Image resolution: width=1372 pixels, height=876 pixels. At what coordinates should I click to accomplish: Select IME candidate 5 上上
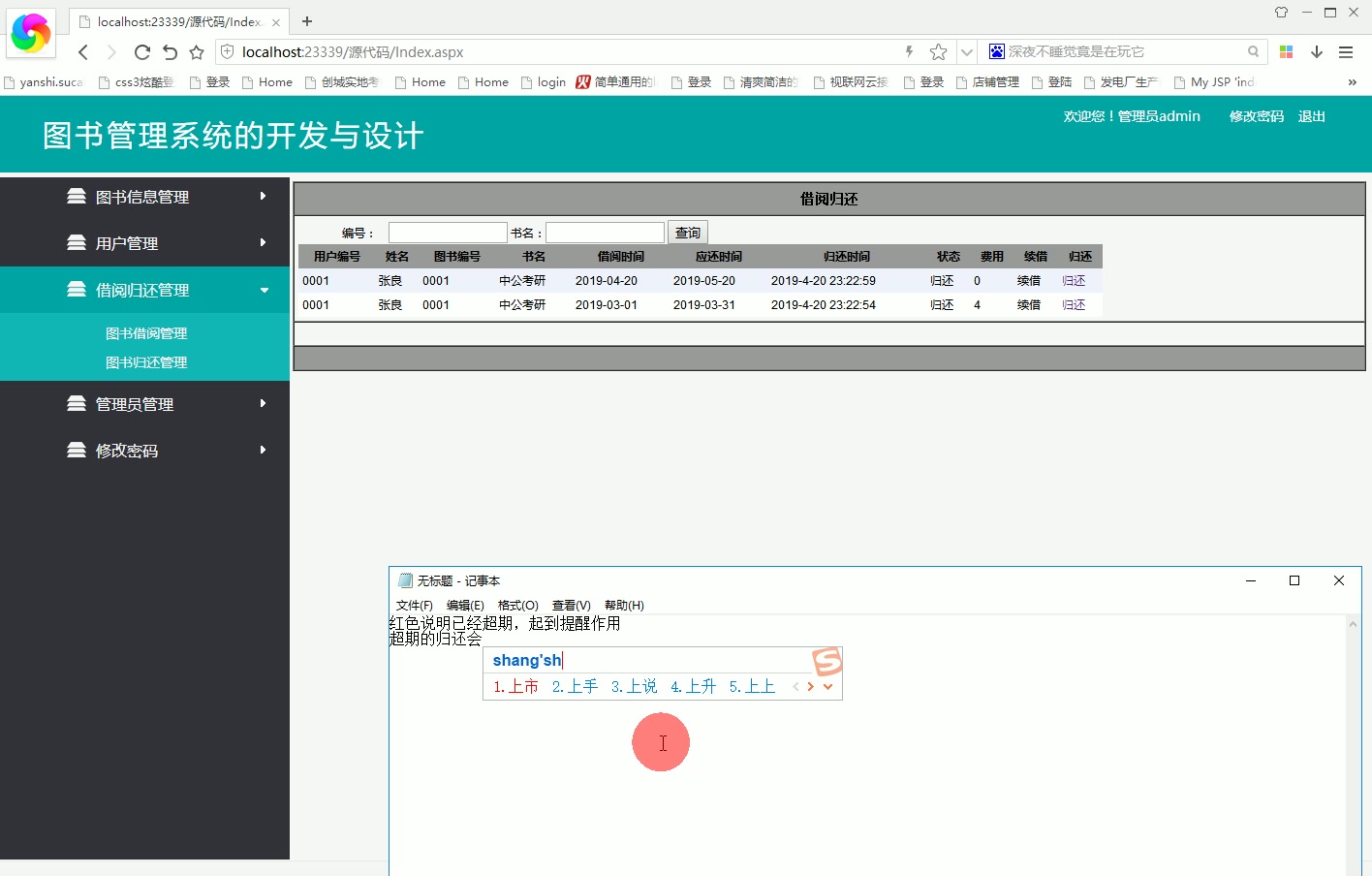(752, 686)
